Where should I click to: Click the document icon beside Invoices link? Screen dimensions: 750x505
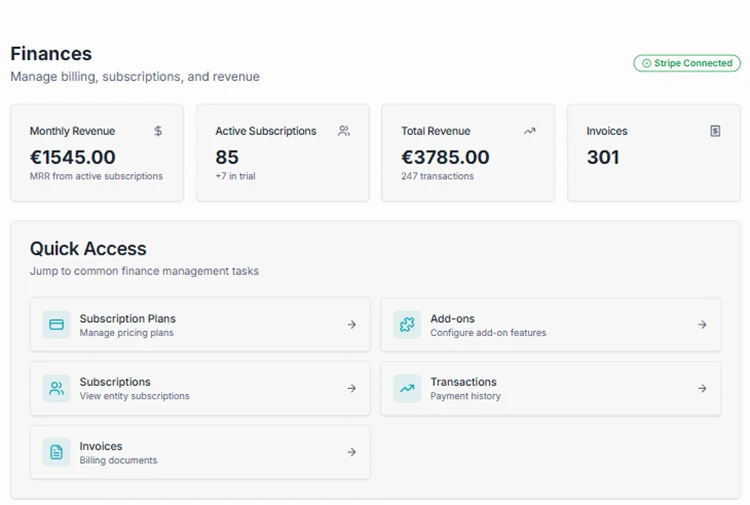pos(57,452)
